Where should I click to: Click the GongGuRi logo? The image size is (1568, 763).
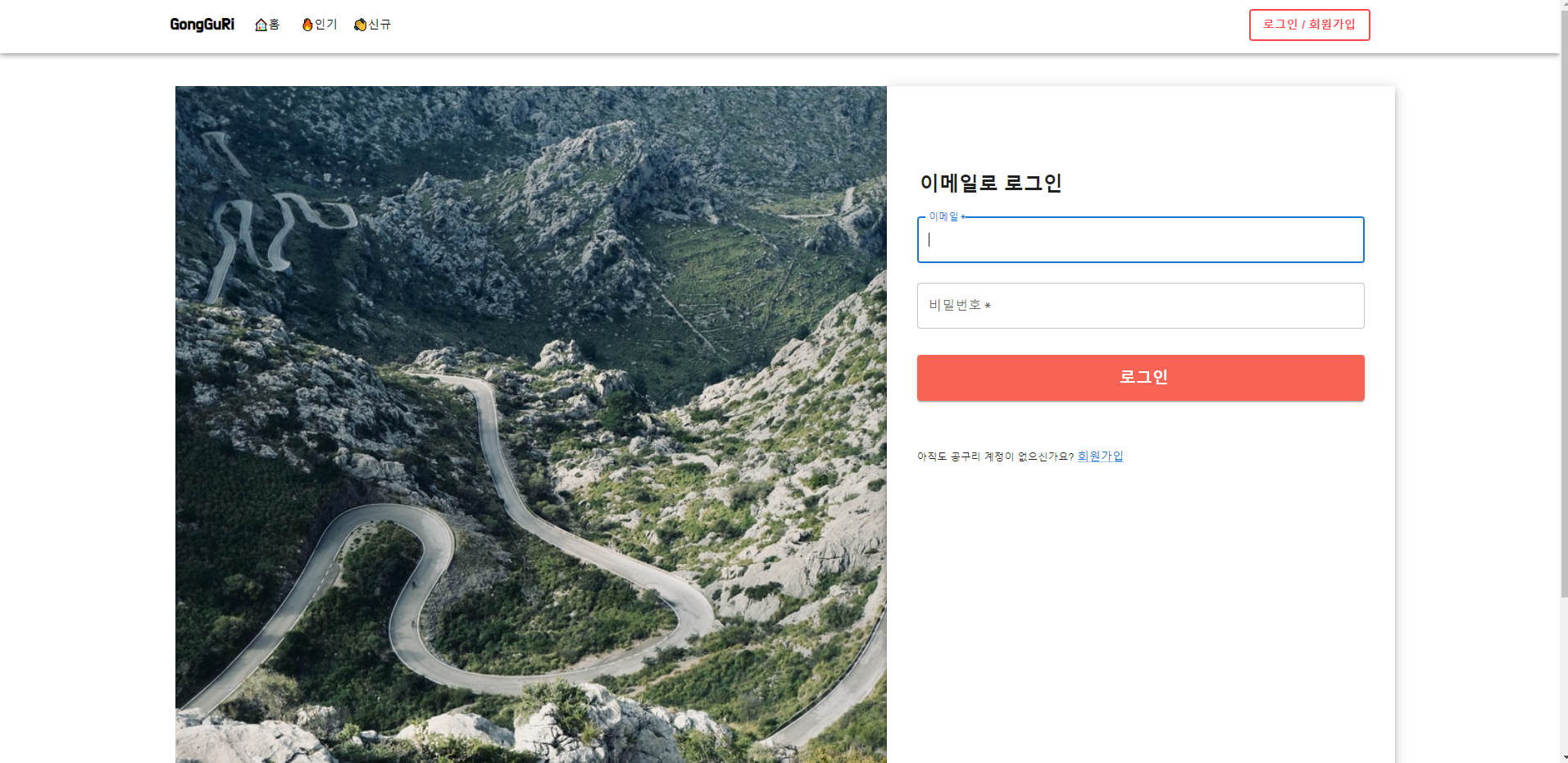pyautogui.click(x=202, y=25)
